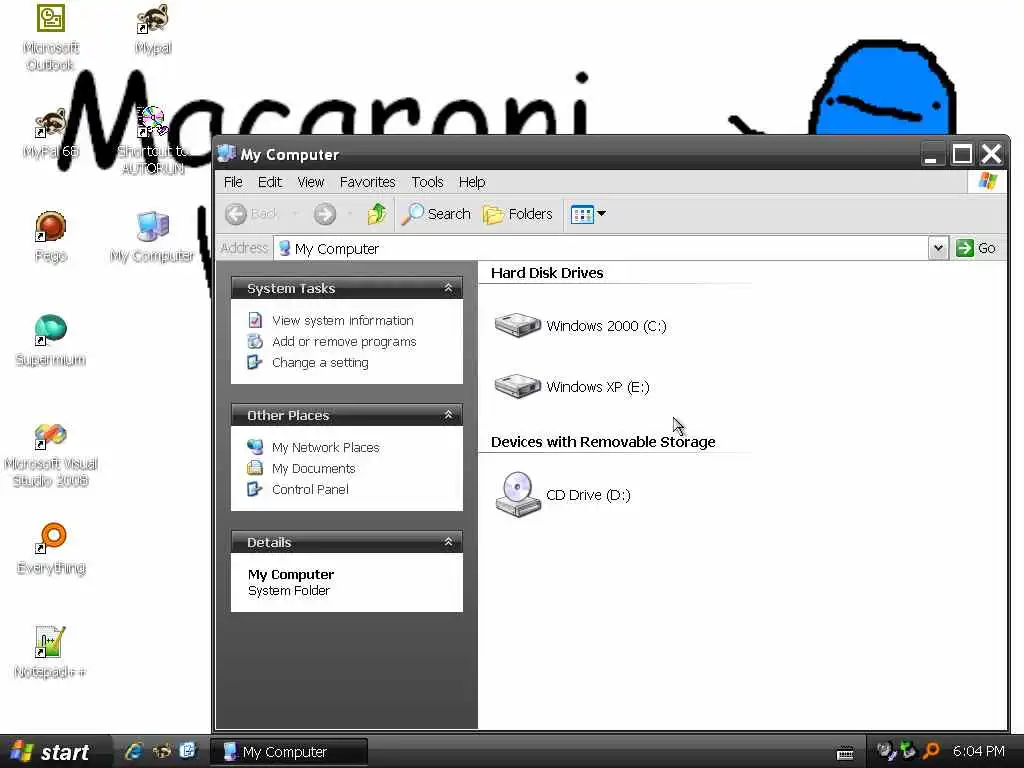Select the Everything desktop icon
Screen dimensions: 1024x768
coord(51,549)
